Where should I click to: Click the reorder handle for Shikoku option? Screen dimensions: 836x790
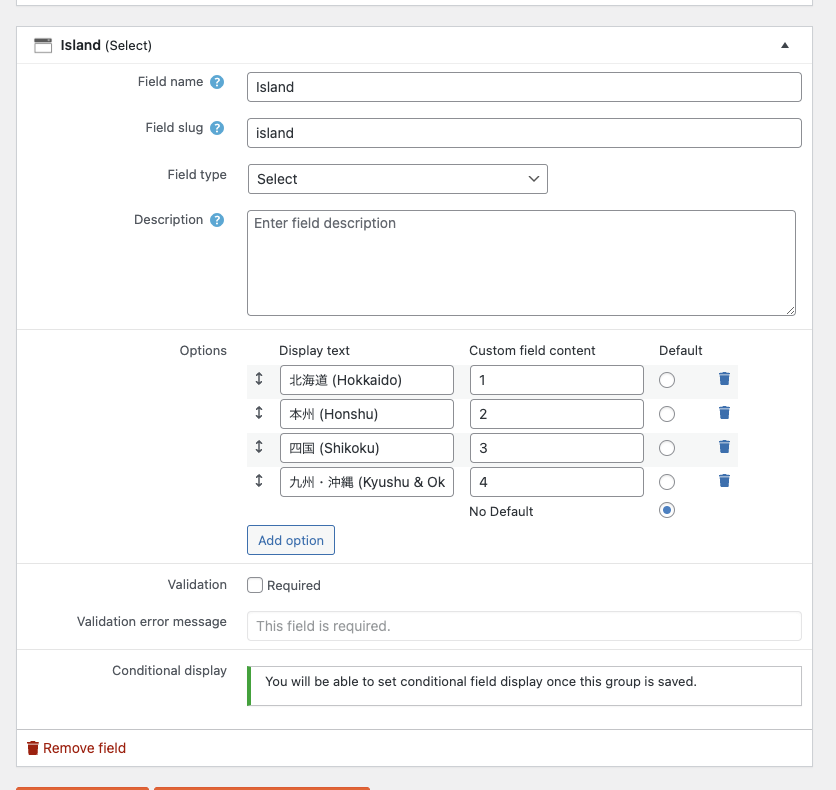pyautogui.click(x=259, y=447)
